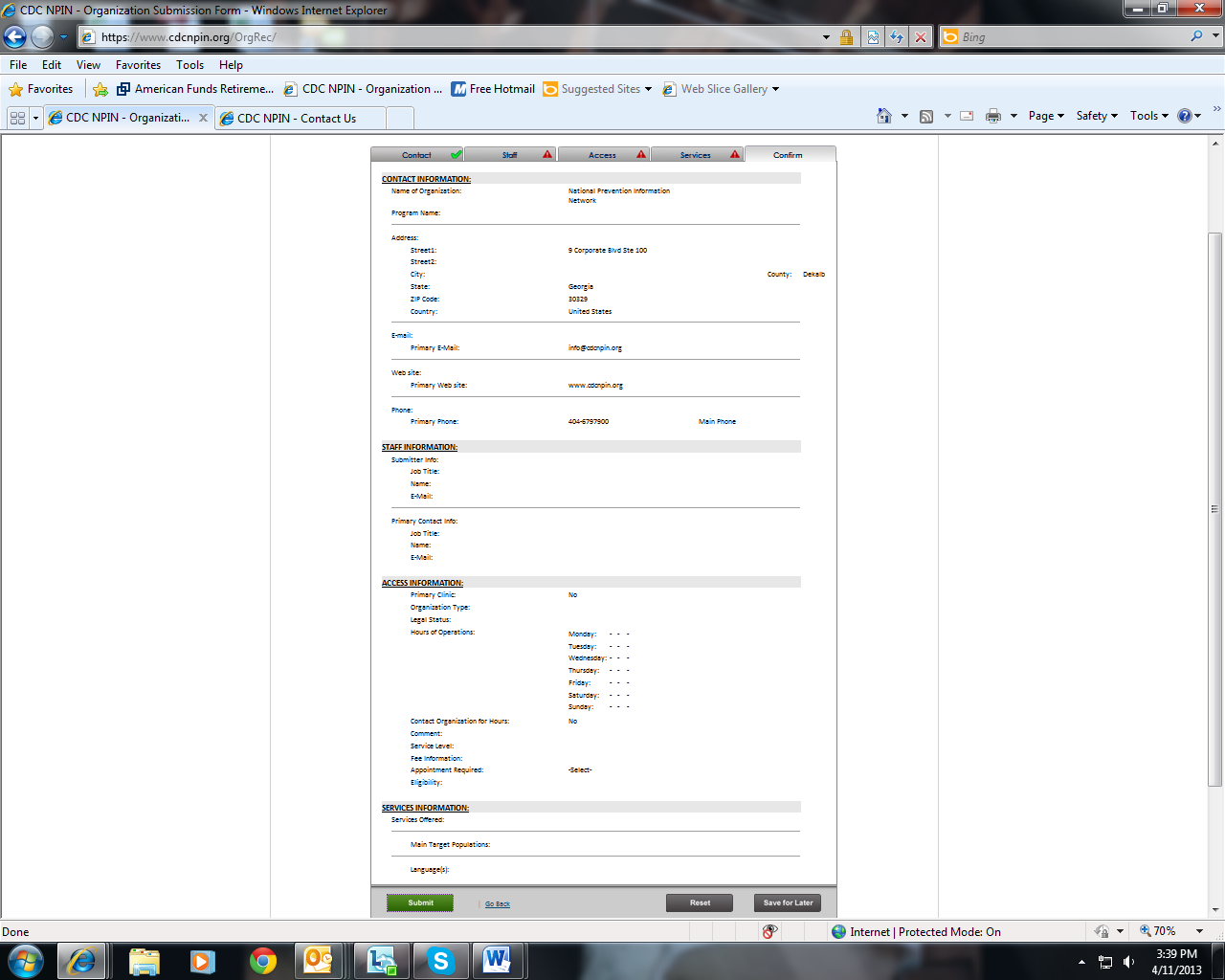The width and height of the screenshot is (1225, 980).
Task: Open the Recent Pages dropdown arrow
Action: coord(63,37)
